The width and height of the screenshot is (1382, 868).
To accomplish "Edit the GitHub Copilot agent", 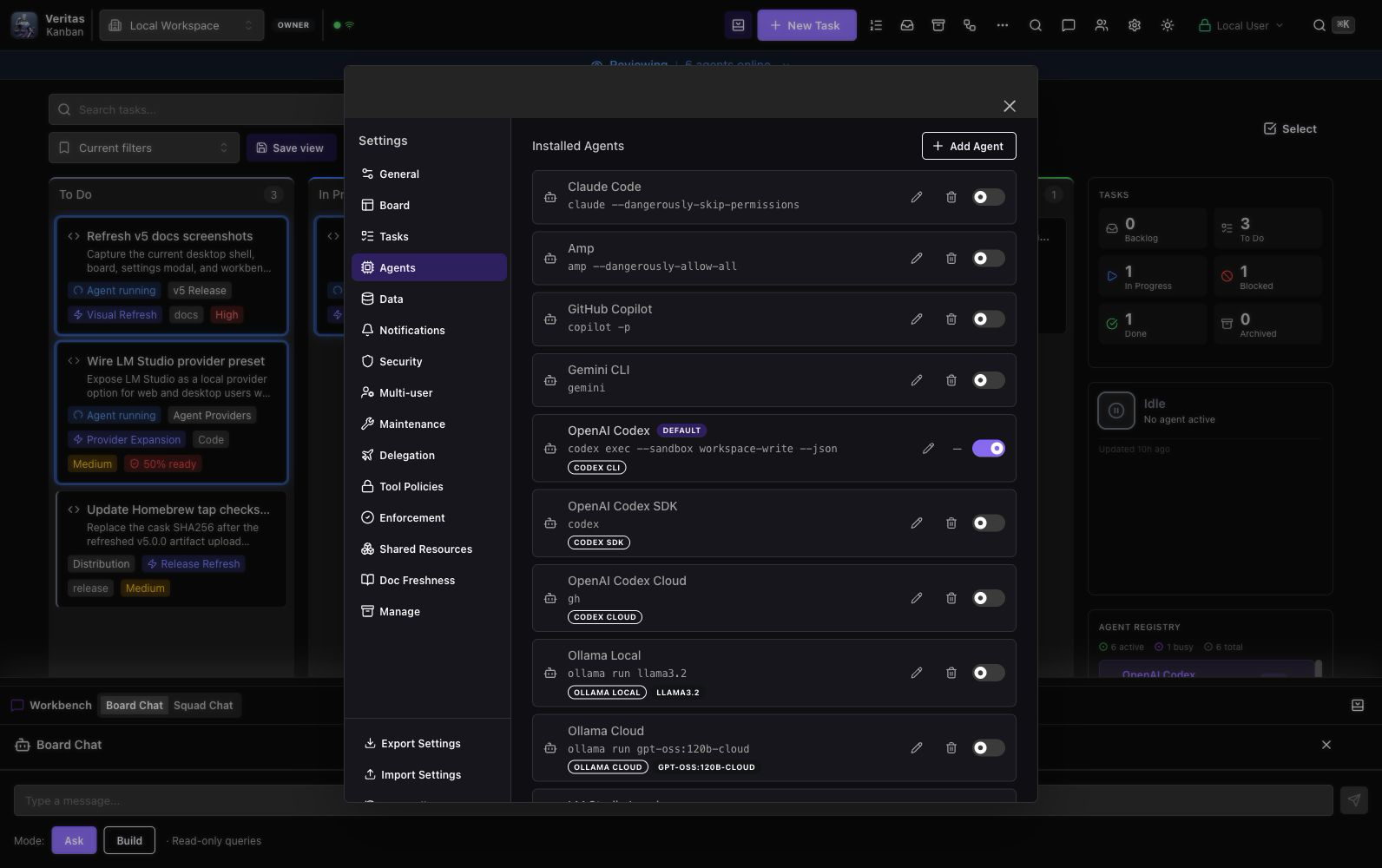I will tap(916, 319).
